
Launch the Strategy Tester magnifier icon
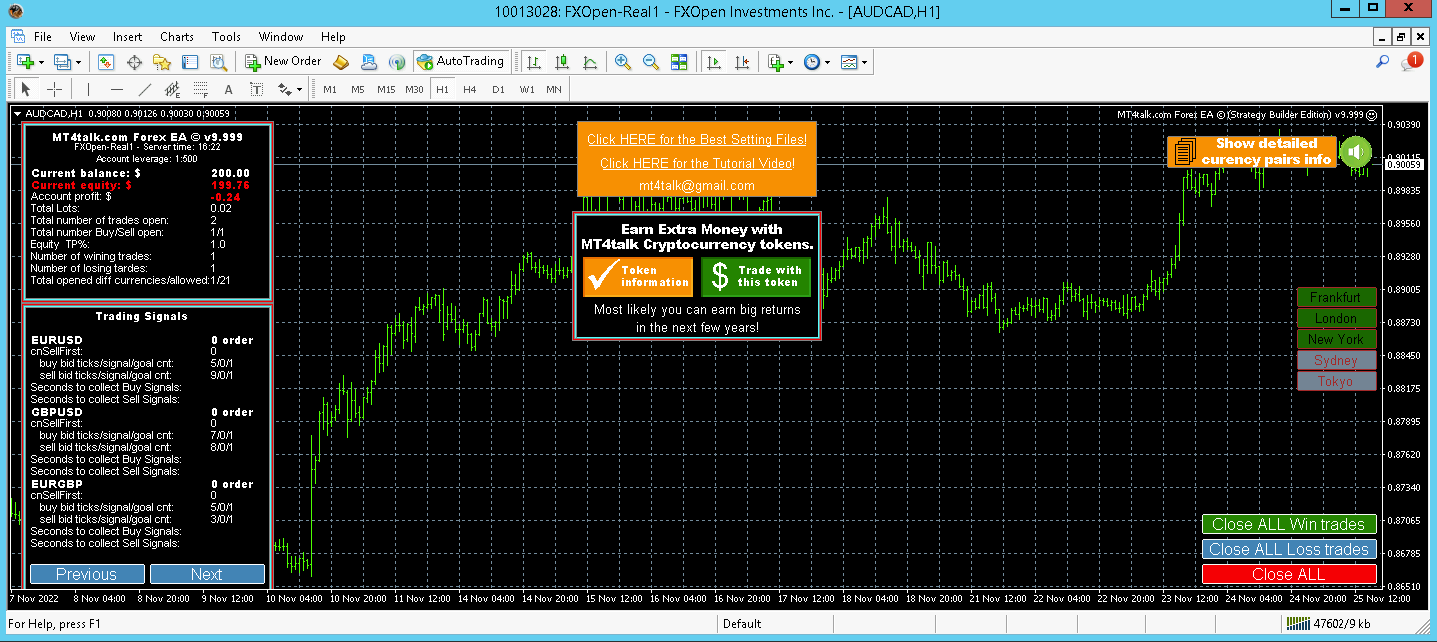click(218, 62)
